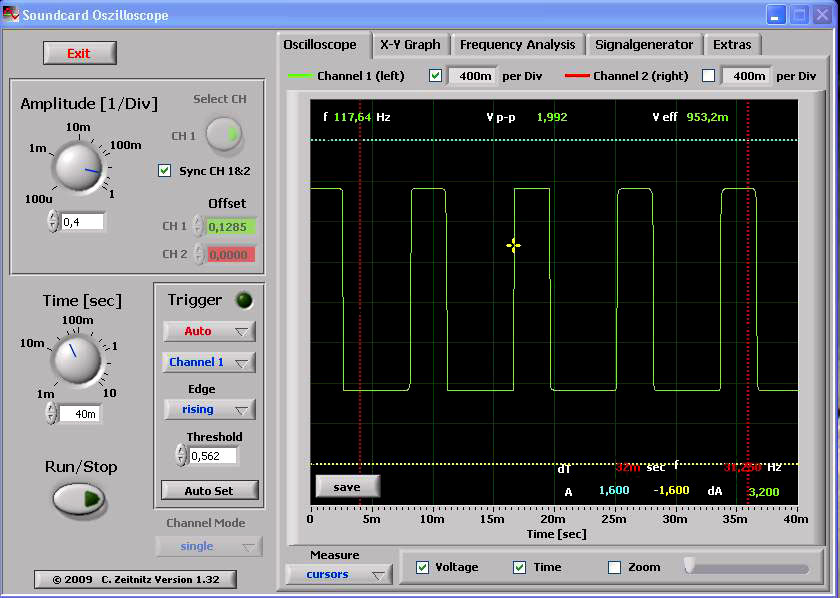The width and height of the screenshot is (840, 598).
Task: Open the Measure cursors dropdown
Action: click(339, 574)
